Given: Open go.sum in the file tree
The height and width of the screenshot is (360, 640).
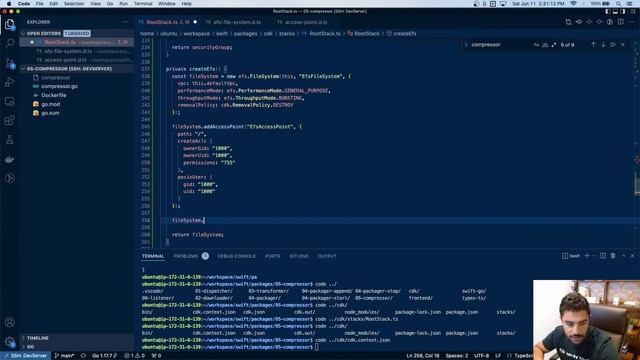Looking at the screenshot, I should [50, 113].
